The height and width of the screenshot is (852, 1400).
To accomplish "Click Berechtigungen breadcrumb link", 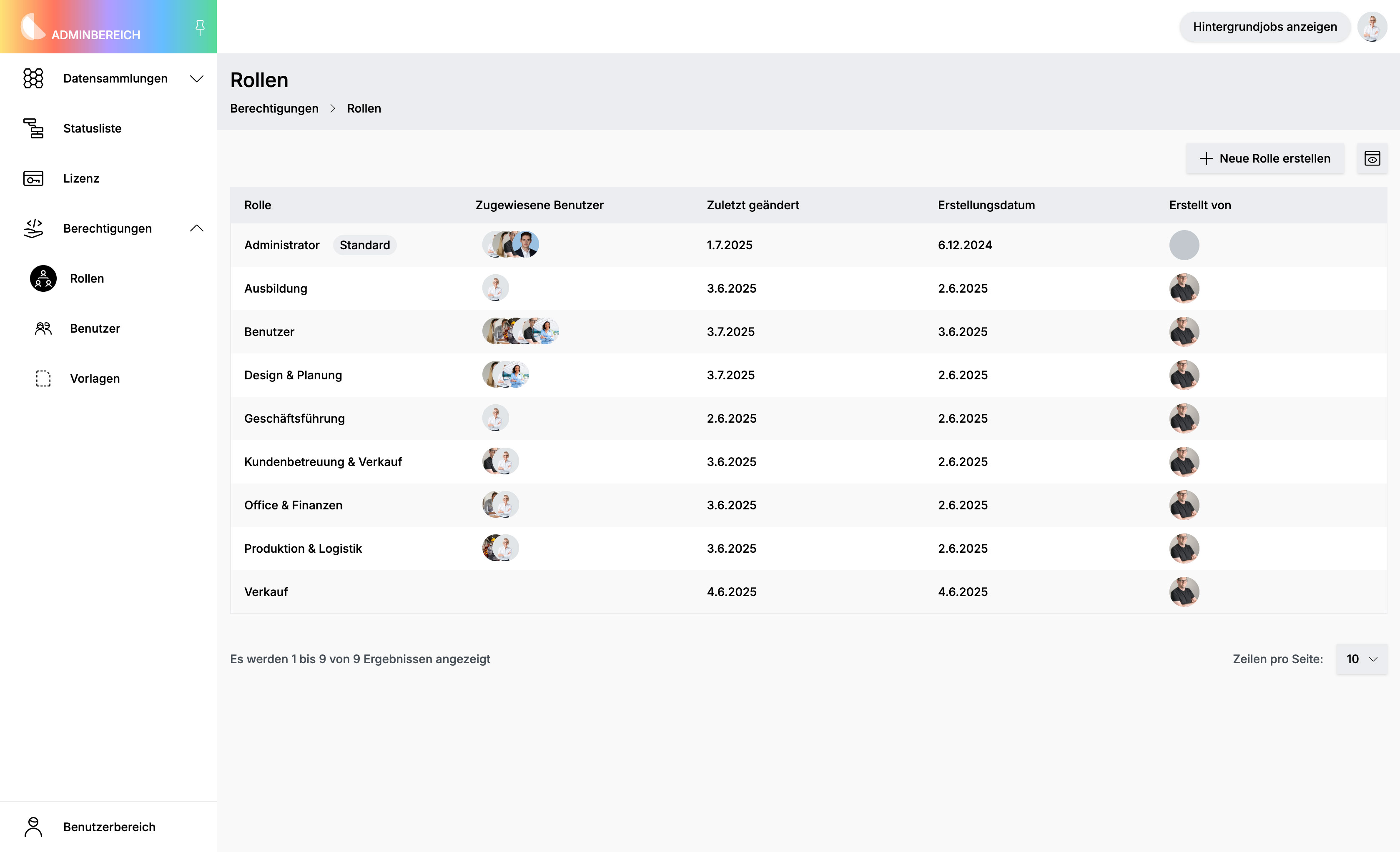I will pyautogui.click(x=274, y=108).
